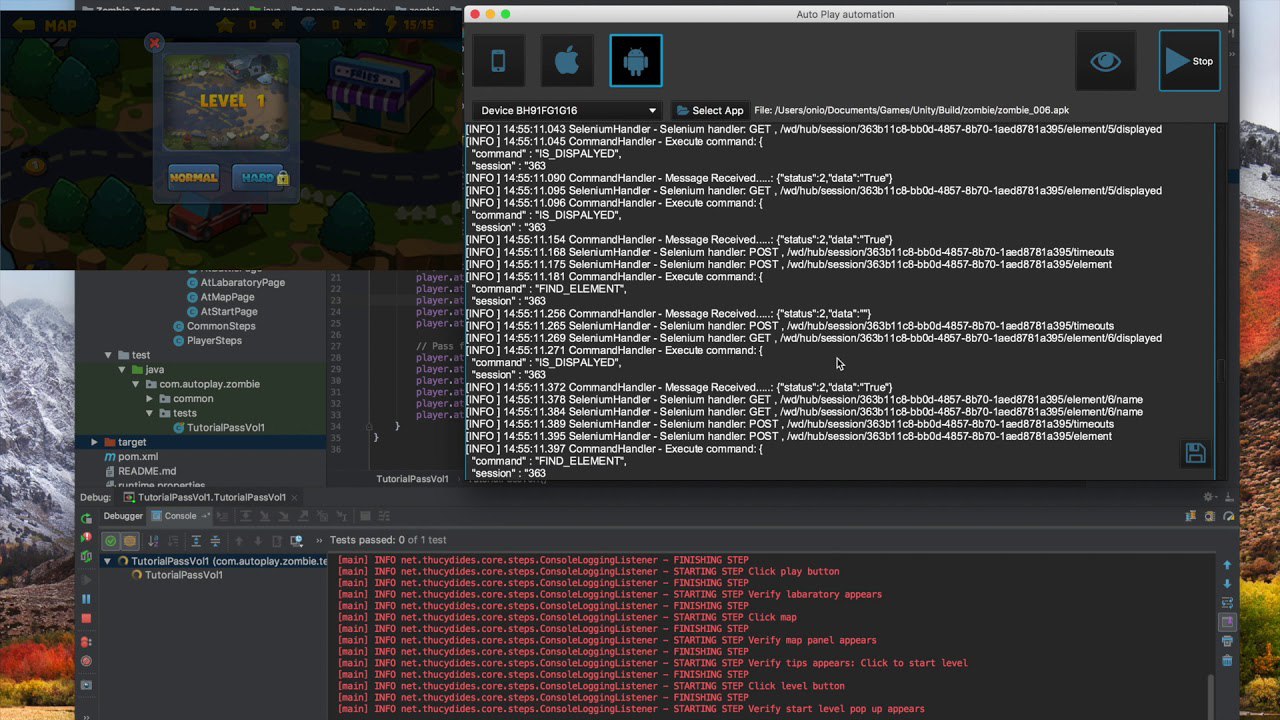Expand the common package
Image resolution: width=1280 pixels, height=720 pixels.
(150, 398)
